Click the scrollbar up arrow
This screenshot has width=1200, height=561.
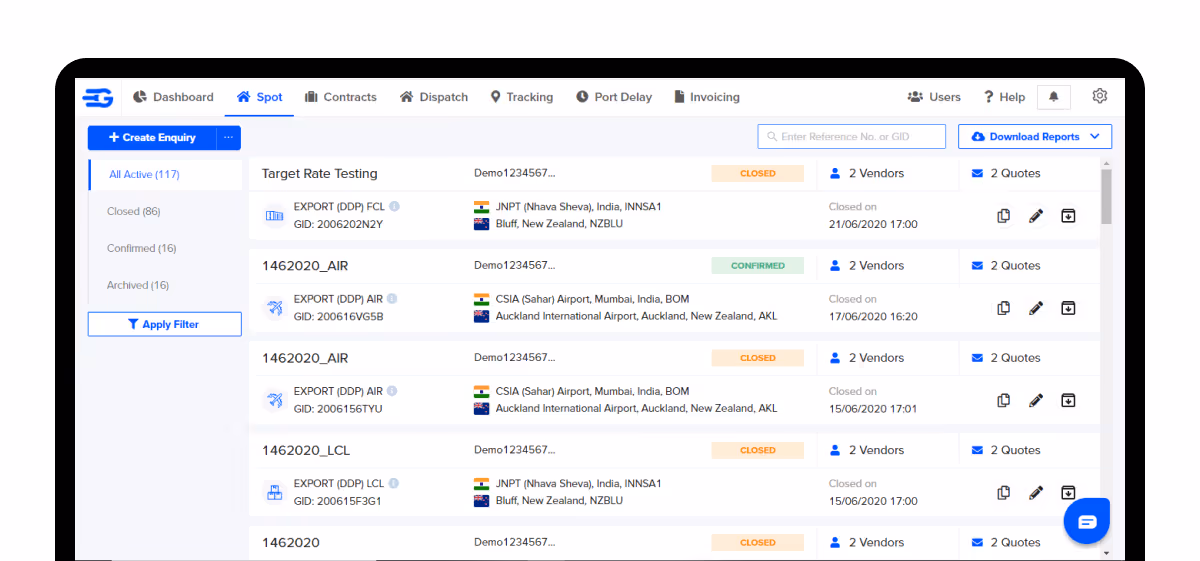(x=1106, y=163)
